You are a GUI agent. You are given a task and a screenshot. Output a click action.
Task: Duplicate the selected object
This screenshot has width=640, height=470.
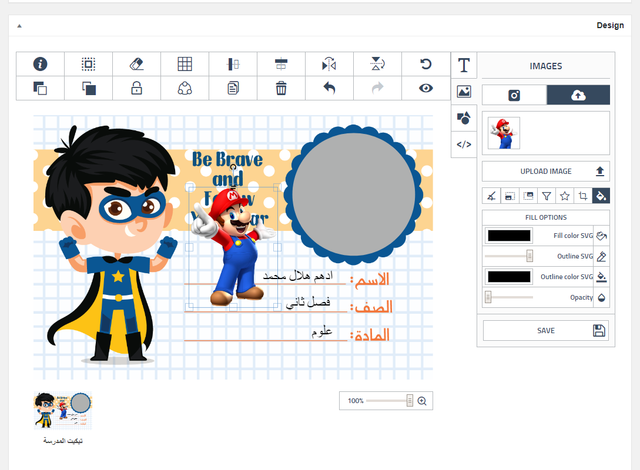(233, 88)
